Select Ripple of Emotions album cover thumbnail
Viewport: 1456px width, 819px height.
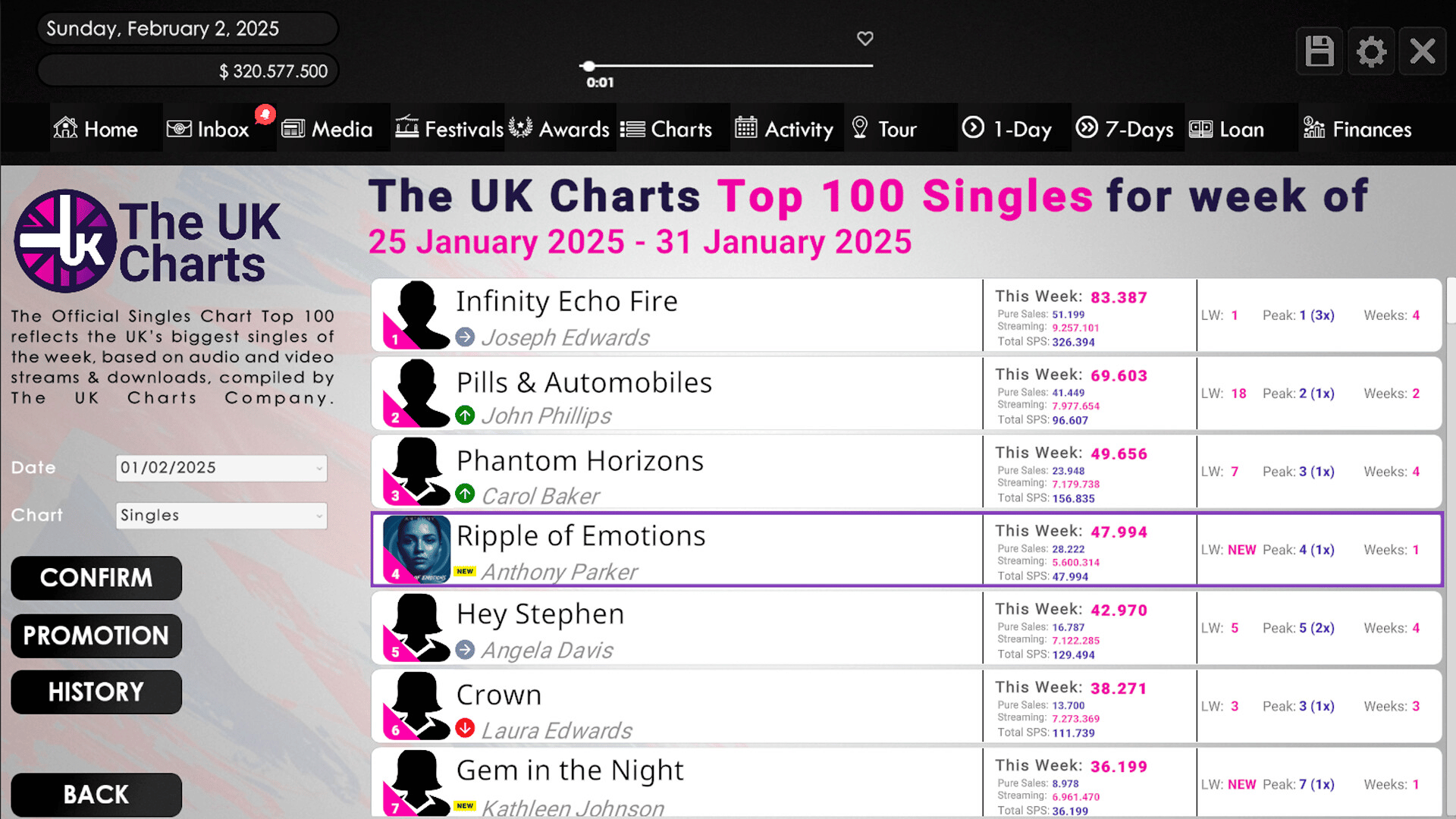coord(416,549)
